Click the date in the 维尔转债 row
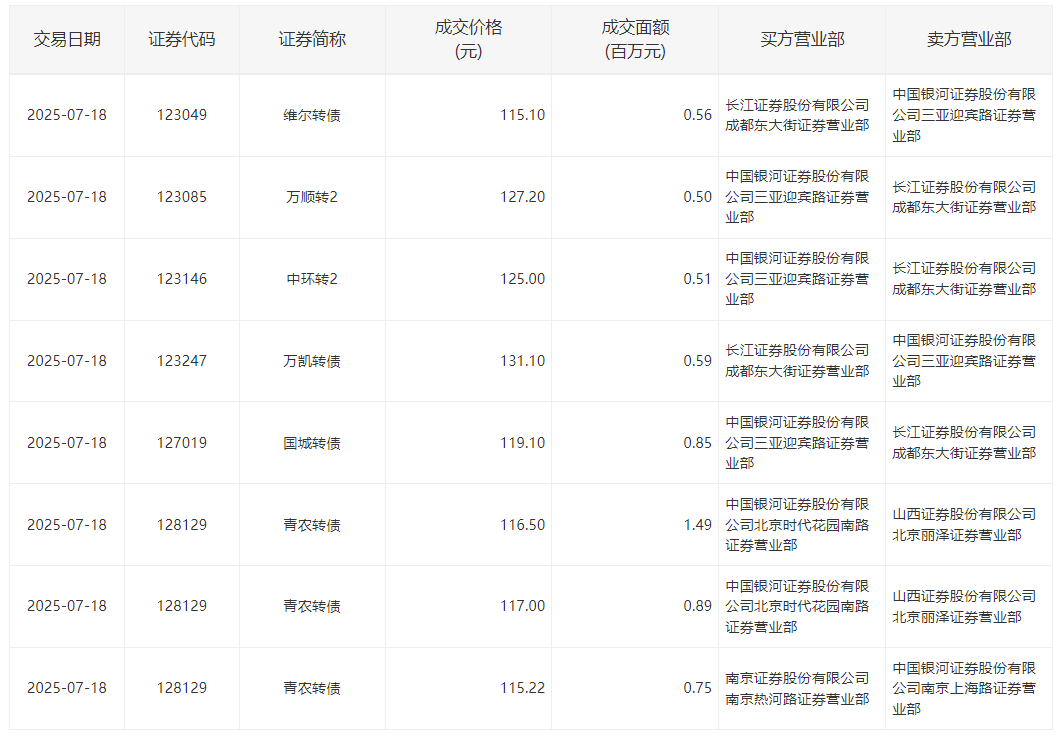The height and width of the screenshot is (741, 1060). 67,115
